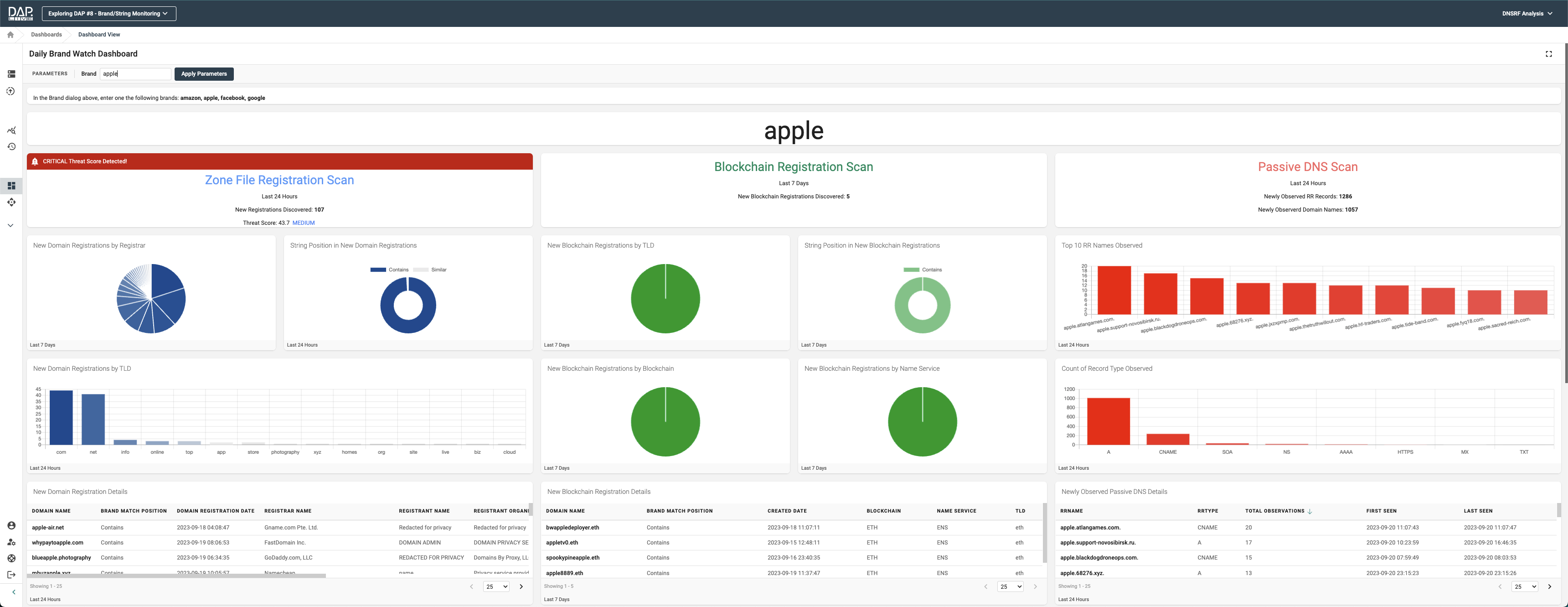Click the domain details table vertical scrollbar

(x=531, y=509)
